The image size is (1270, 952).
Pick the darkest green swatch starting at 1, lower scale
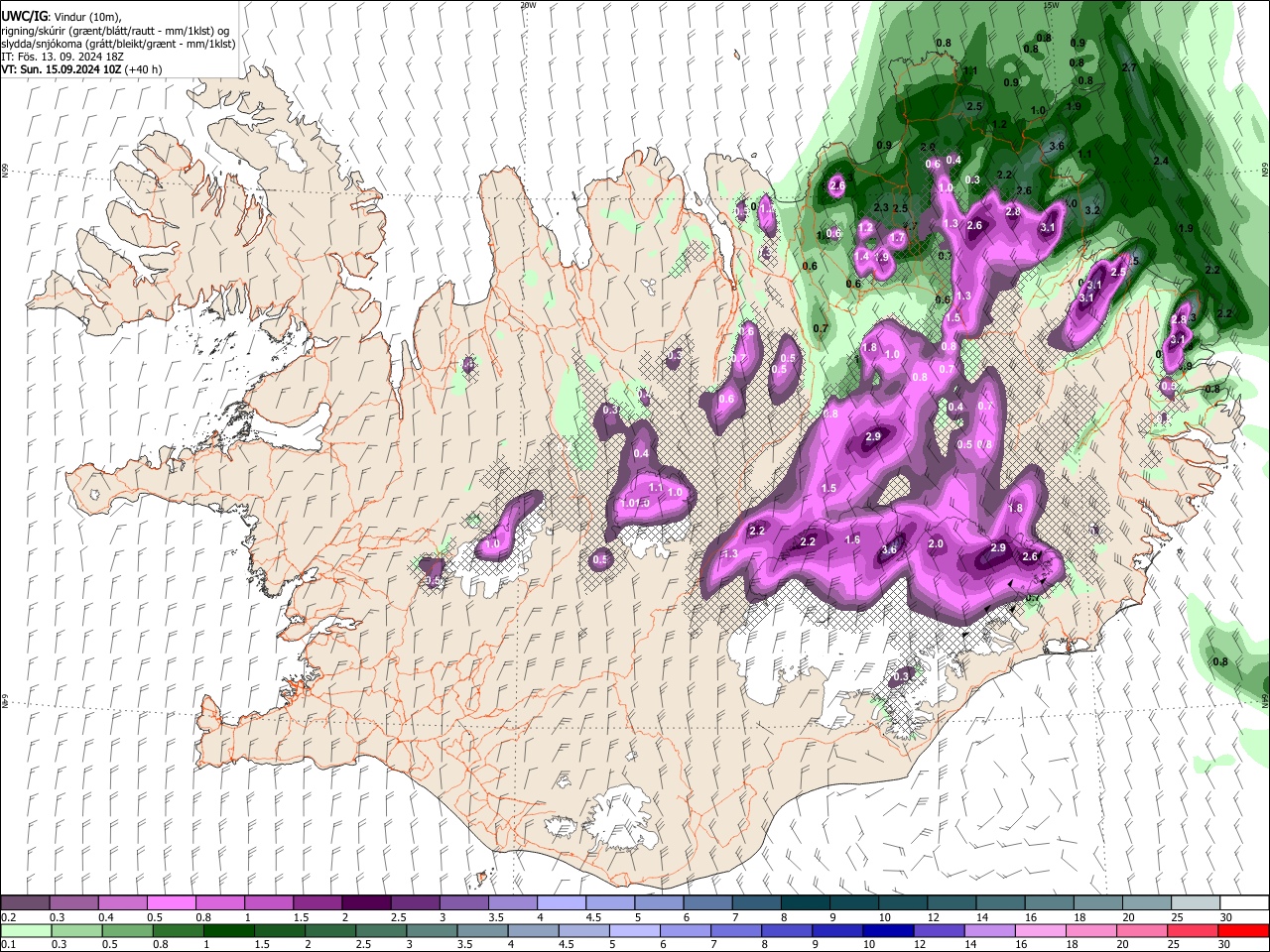(228, 930)
